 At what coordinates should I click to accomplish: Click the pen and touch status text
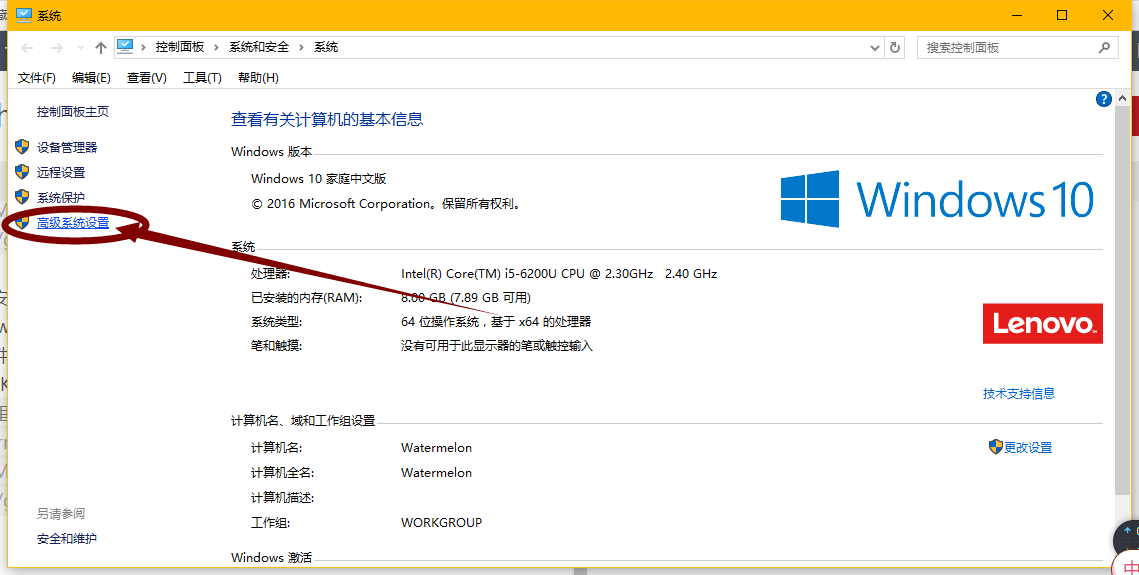(x=496, y=346)
